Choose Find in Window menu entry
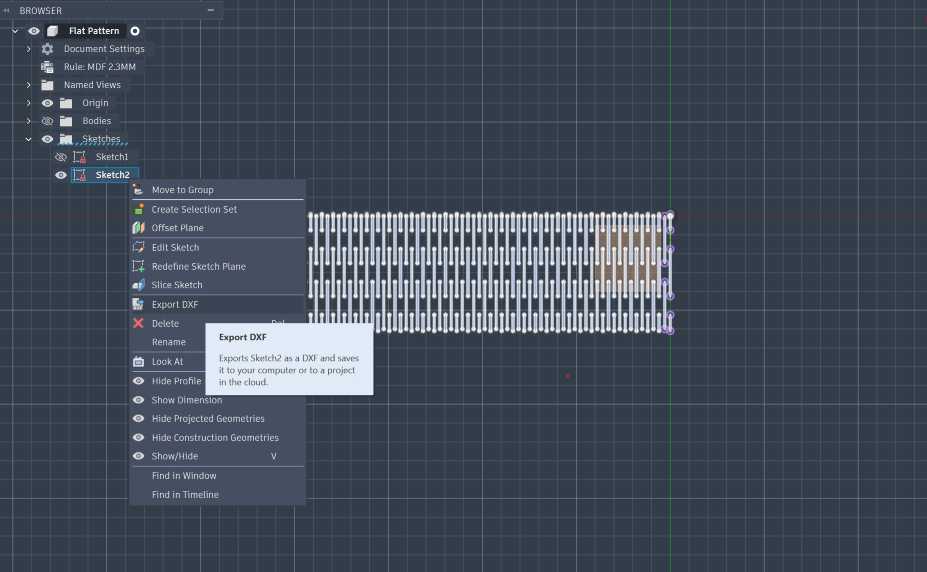Image resolution: width=927 pixels, height=572 pixels. tap(217, 476)
